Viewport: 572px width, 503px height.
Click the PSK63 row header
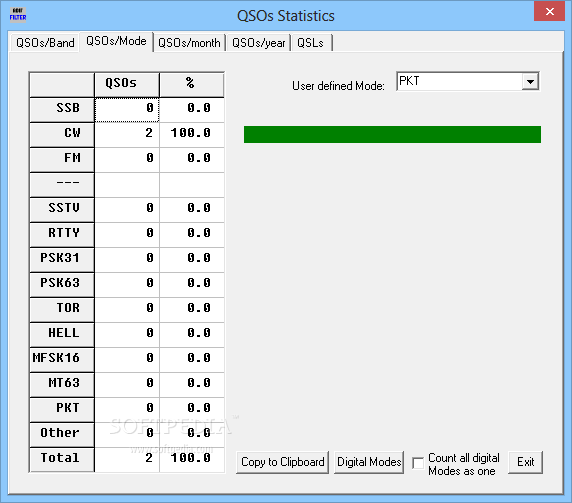point(62,285)
